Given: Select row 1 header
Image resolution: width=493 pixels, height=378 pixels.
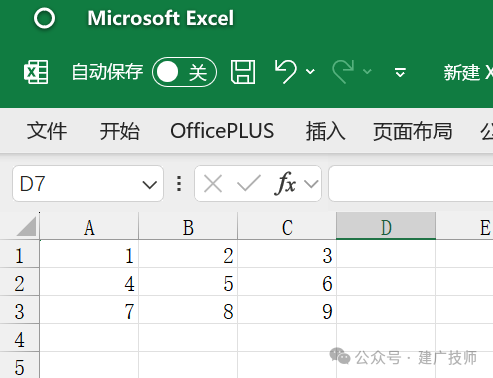Looking at the screenshot, I should click(19, 254).
